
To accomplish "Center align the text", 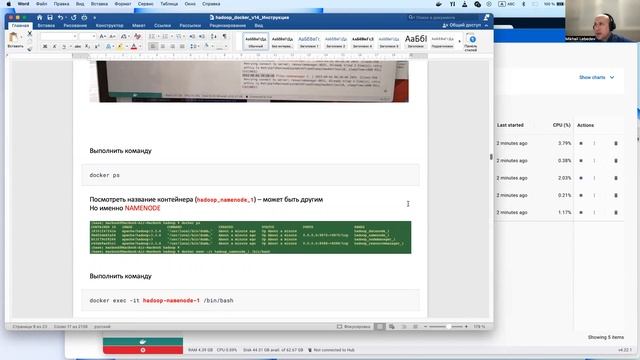I will tap(163, 47).
